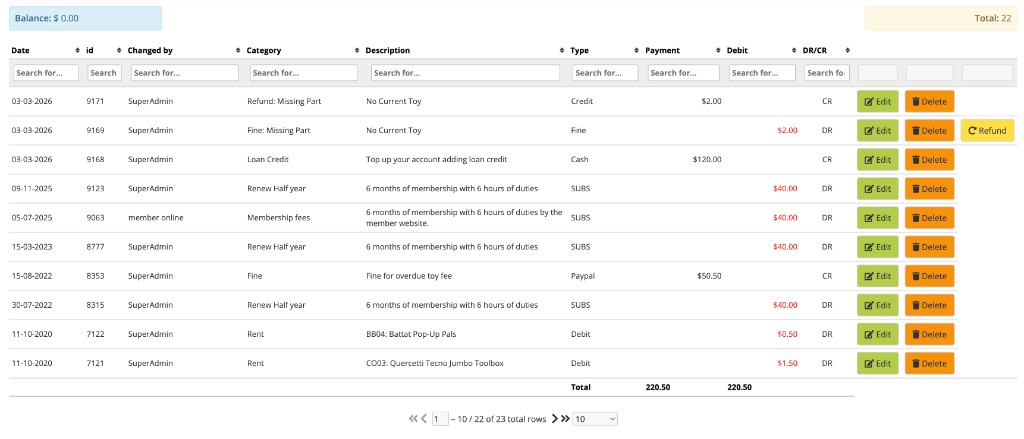The width and height of the screenshot is (1024, 439).
Task: Click 'Top up your account adding loan credit'
Action: coord(438,160)
